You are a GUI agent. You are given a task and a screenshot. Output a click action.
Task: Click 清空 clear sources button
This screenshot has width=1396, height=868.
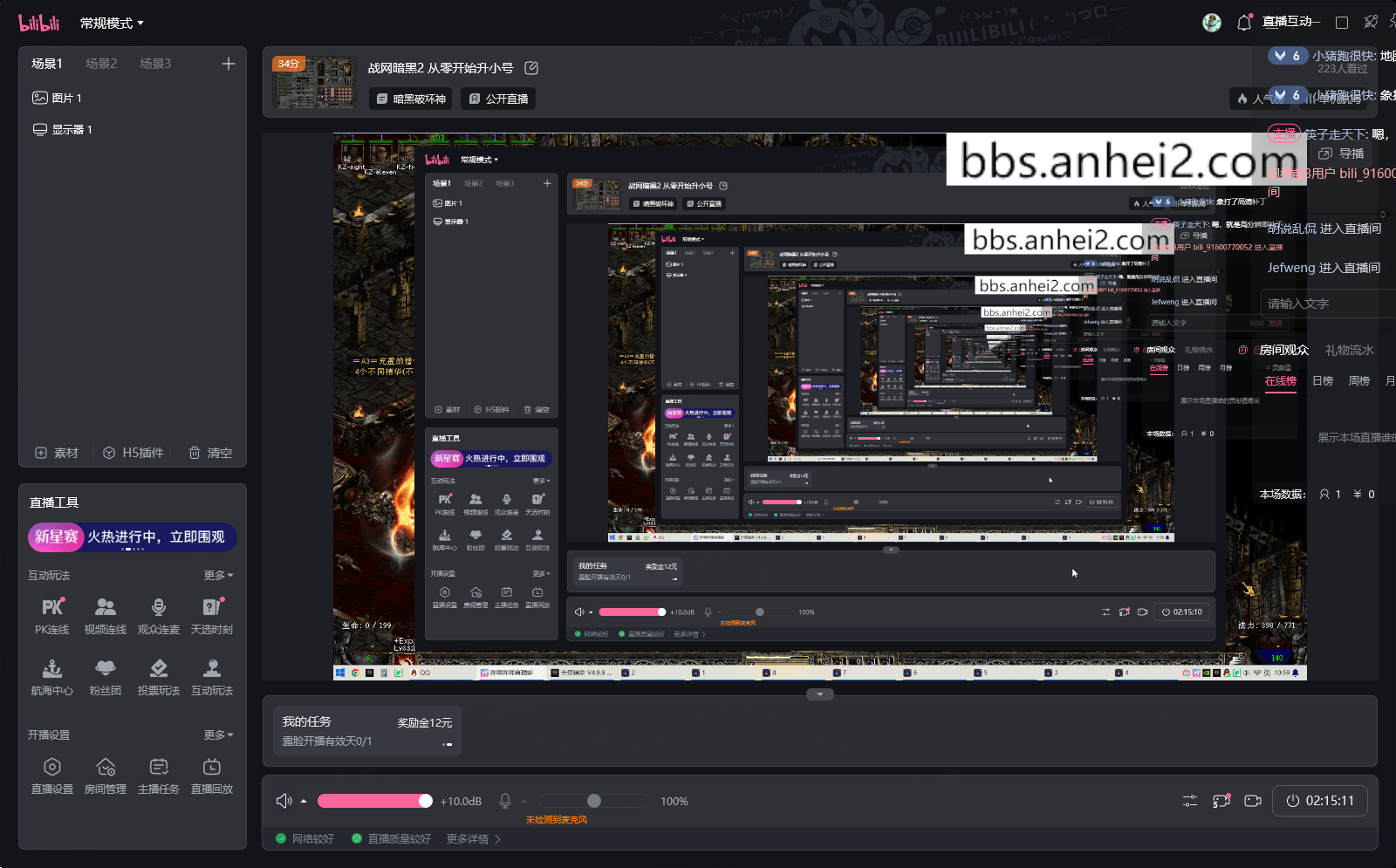(x=211, y=453)
